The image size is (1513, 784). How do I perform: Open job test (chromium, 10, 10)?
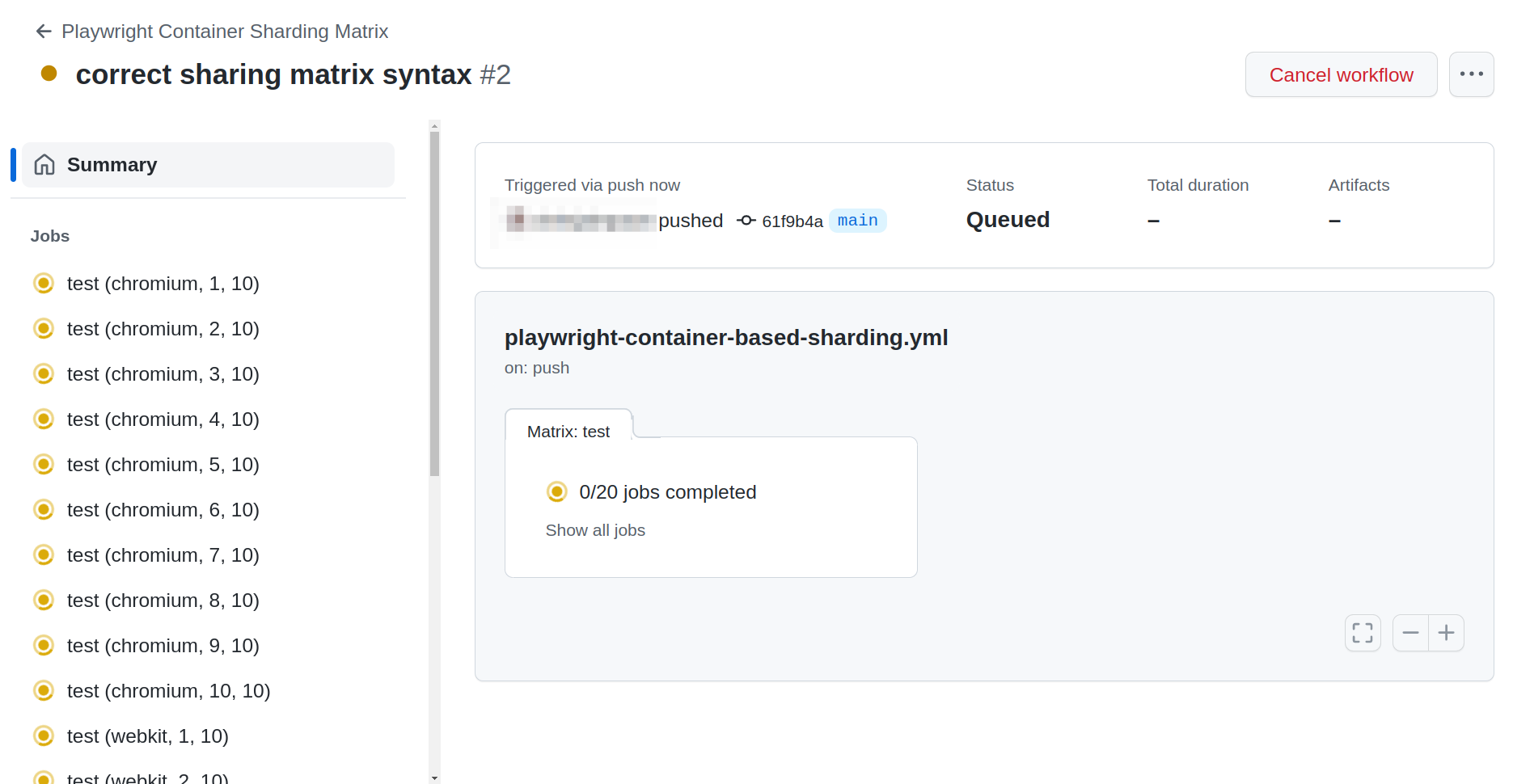click(x=168, y=691)
